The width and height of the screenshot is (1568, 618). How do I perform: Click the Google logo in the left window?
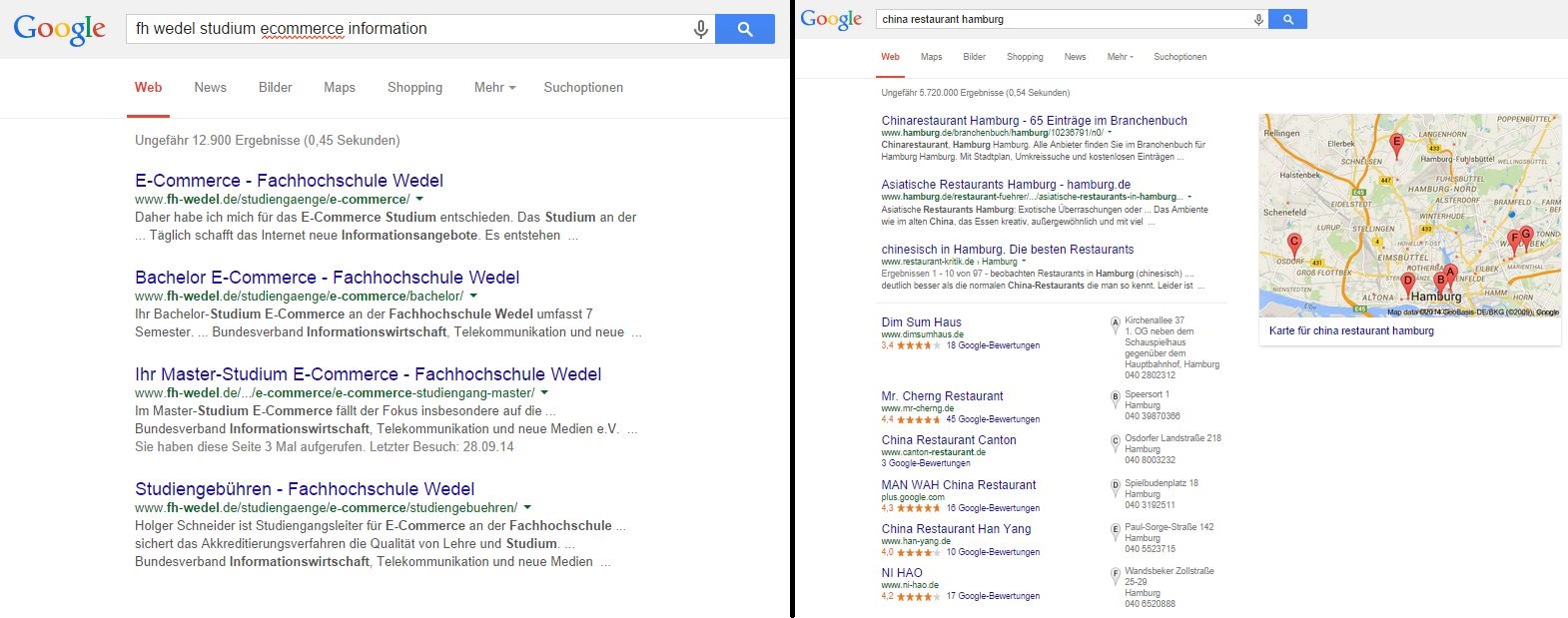point(59,29)
